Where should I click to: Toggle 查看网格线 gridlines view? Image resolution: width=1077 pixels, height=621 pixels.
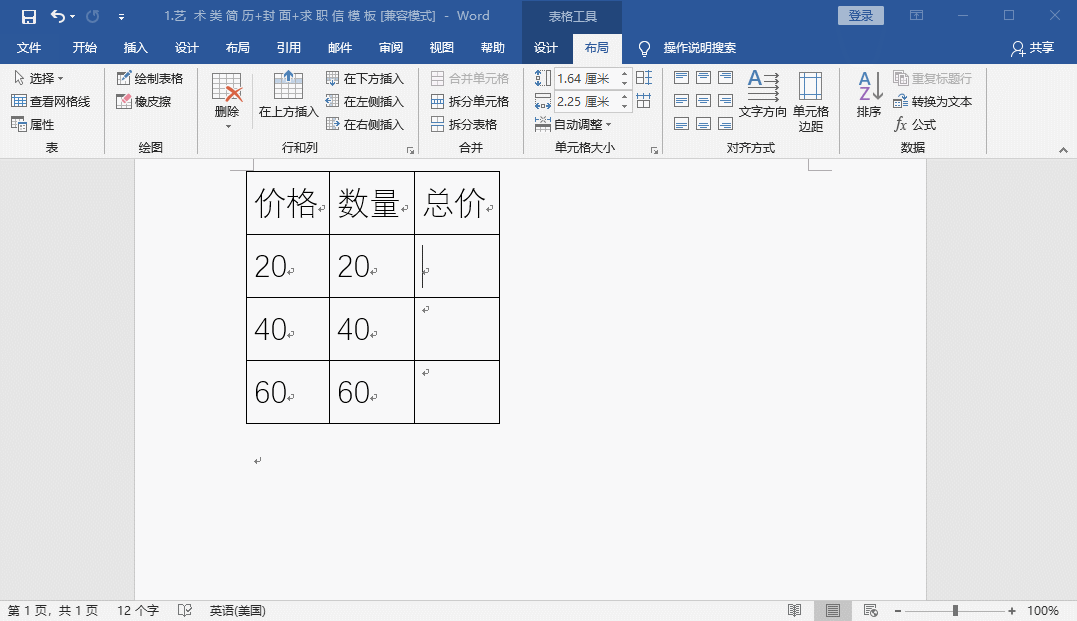[x=51, y=101]
